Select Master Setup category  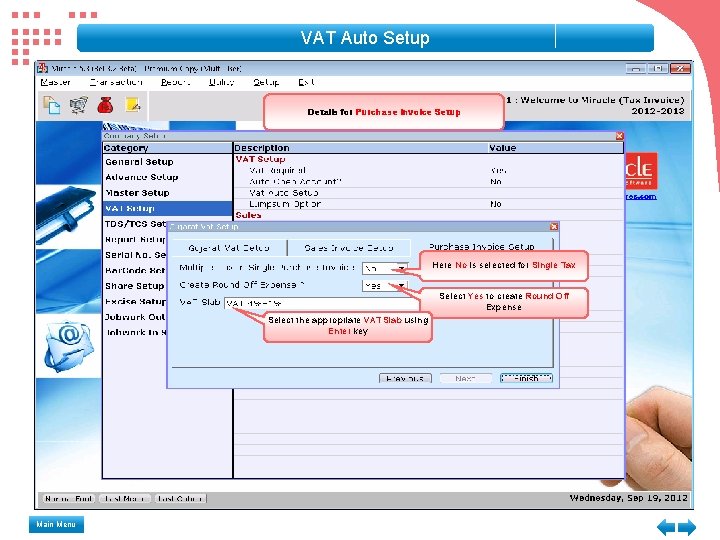[x=137, y=193]
